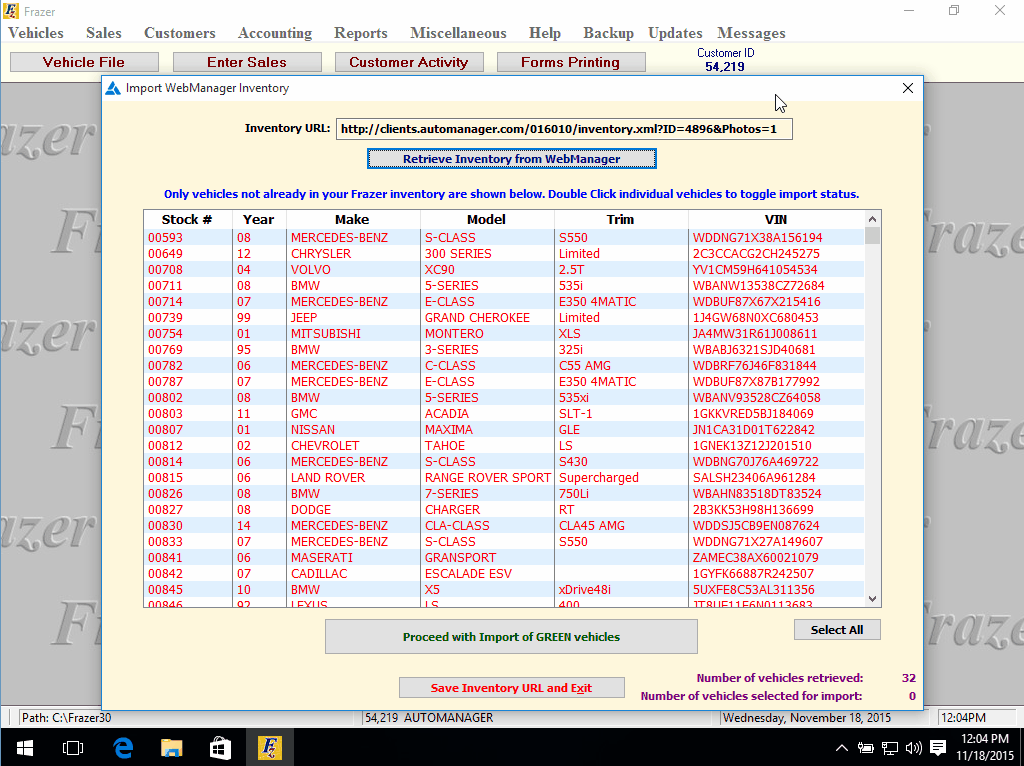The width and height of the screenshot is (1024, 766).
Task: Select the NISSAN MAXIMA model cell
Action: pos(487,430)
